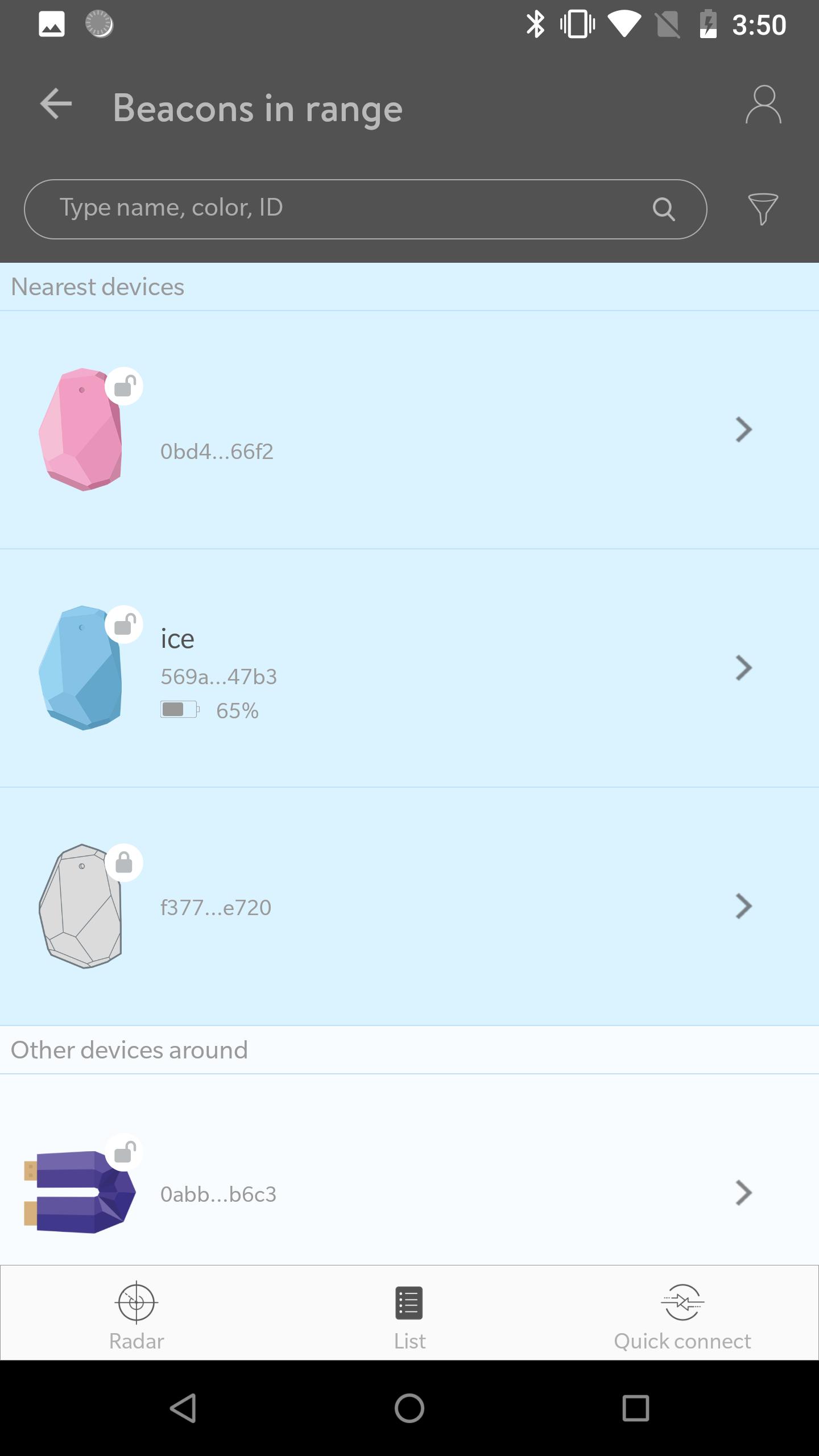This screenshot has width=819, height=1456.
Task: Open details chevron for 0bd4...66f2
Action: pos(743,429)
